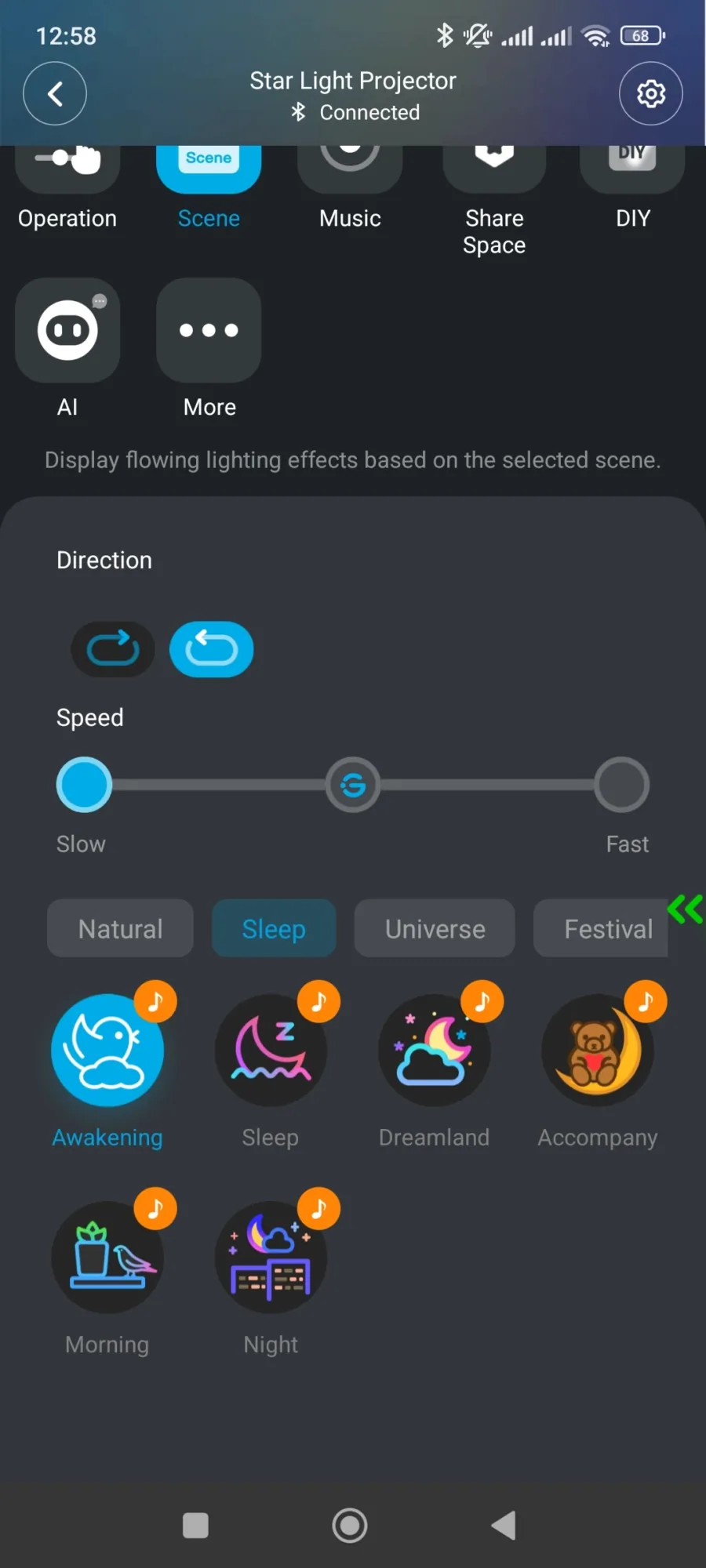The width and height of the screenshot is (706, 1568).
Task: Select the Sleep scene moon icon
Action: (271, 1050)
